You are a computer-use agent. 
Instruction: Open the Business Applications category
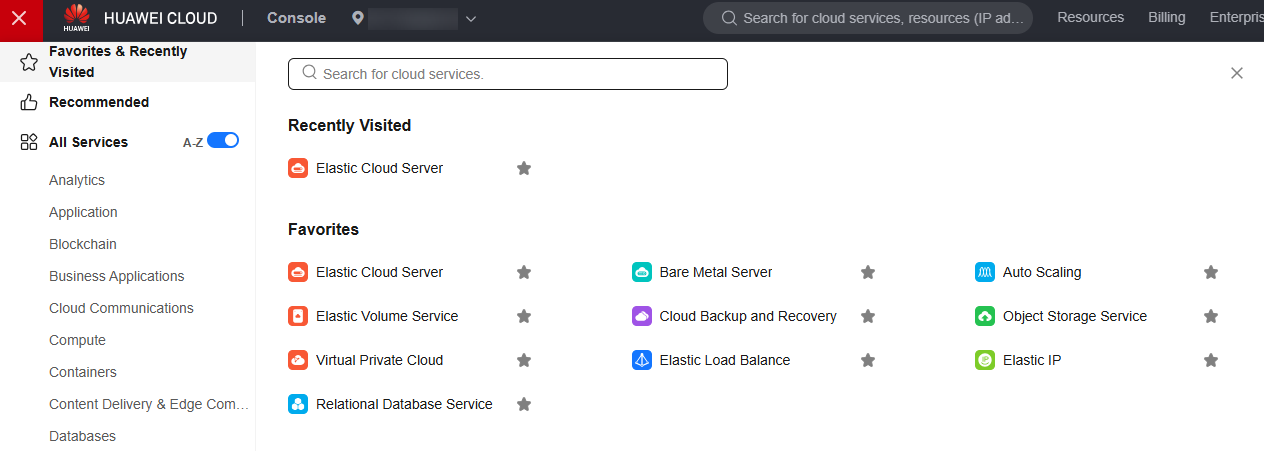point(117,276)
